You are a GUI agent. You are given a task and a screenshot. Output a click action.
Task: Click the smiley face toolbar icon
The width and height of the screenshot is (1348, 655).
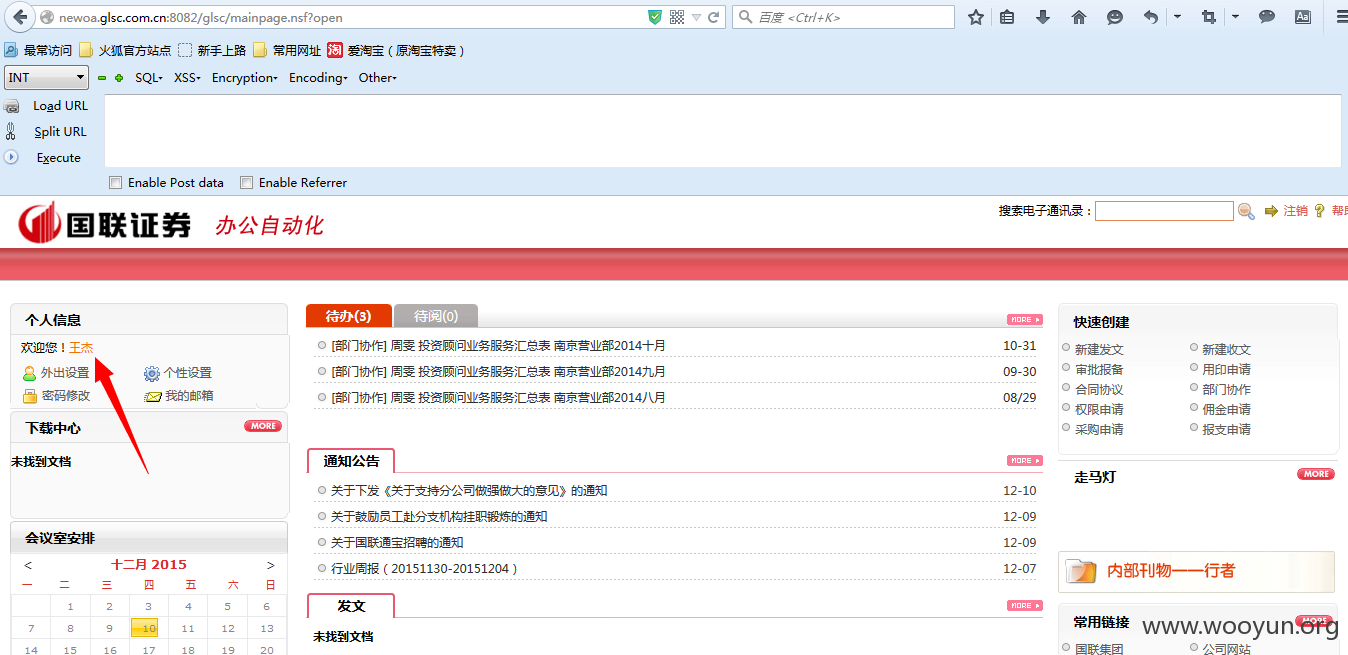tap(1115, 17)
